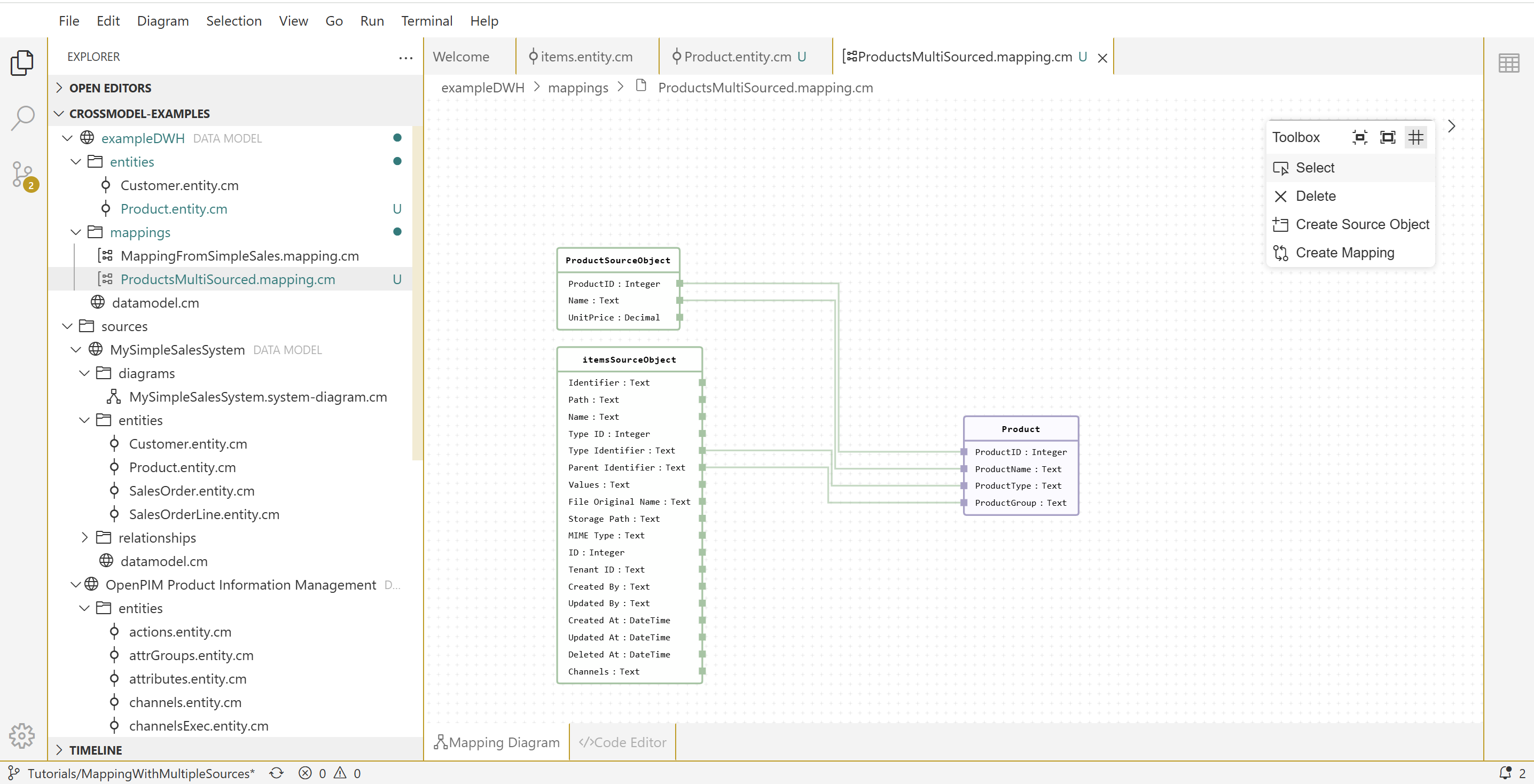Image resolution: width=1534 pixels, height=784 pixels.
Task: Open MappingFromSimpleSales.mapping.cm file
Action: tap(239, 256)
